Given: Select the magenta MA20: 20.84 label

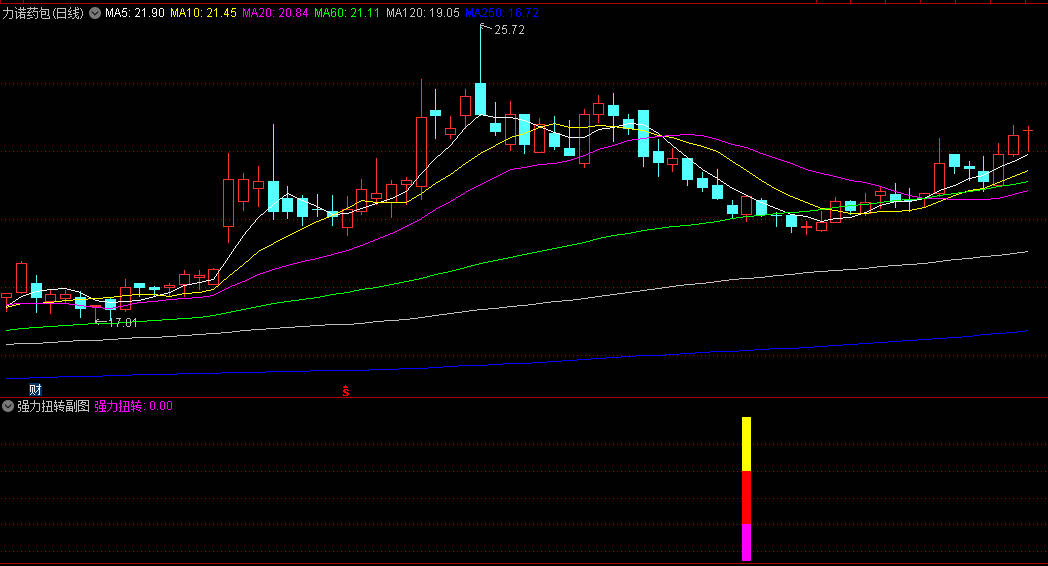Looking at the screenshot, I should click(x=275, y=13).
